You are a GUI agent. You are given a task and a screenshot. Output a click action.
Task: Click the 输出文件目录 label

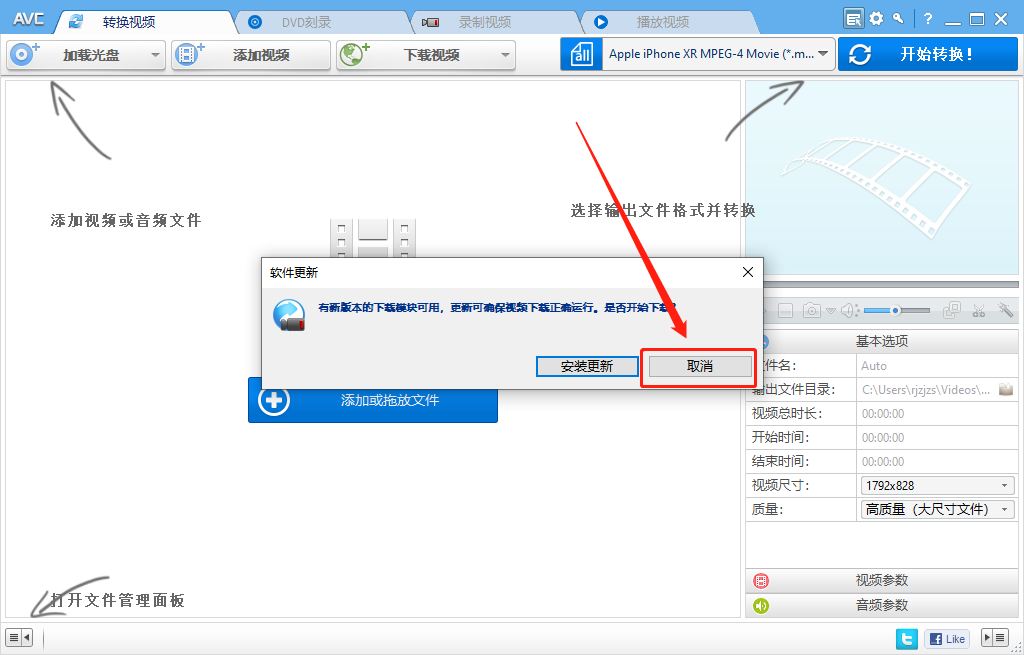(792, 390)
